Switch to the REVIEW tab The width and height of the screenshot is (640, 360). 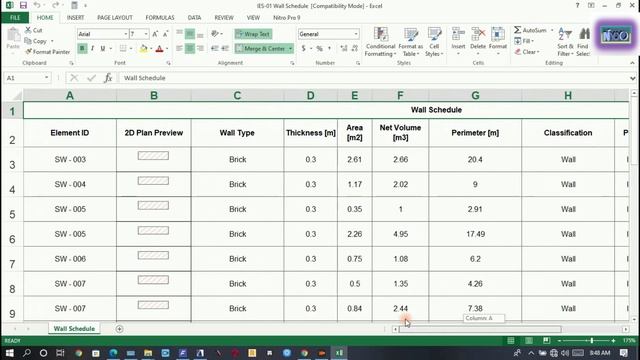(224, 18)
